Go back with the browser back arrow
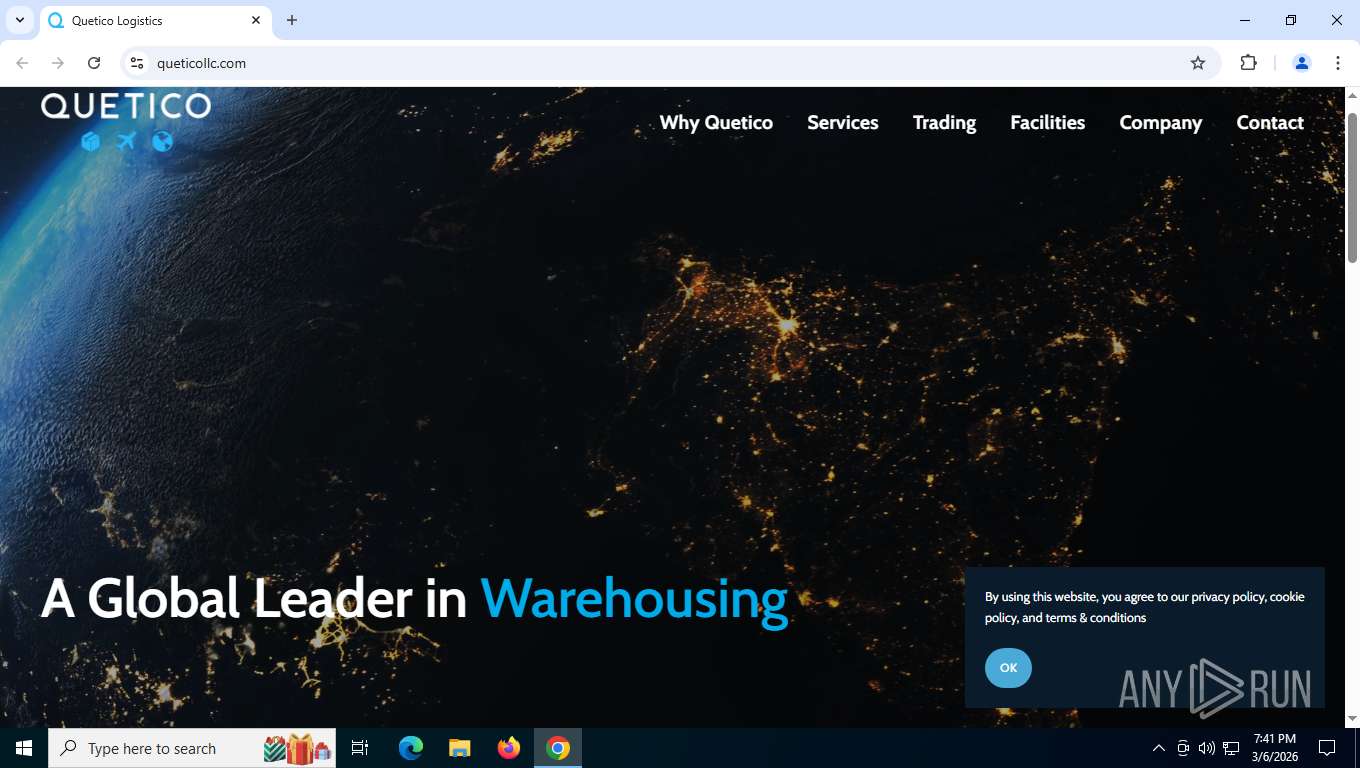The height and width of the screenshot is (768, 1360). pos(22,63)
